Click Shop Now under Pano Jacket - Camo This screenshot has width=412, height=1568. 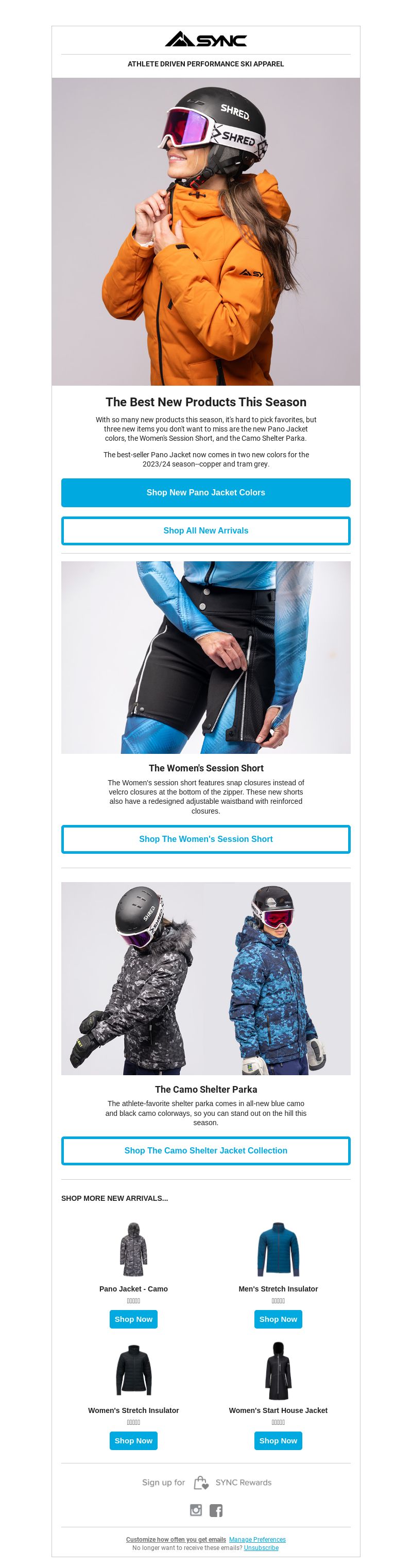133,1319
